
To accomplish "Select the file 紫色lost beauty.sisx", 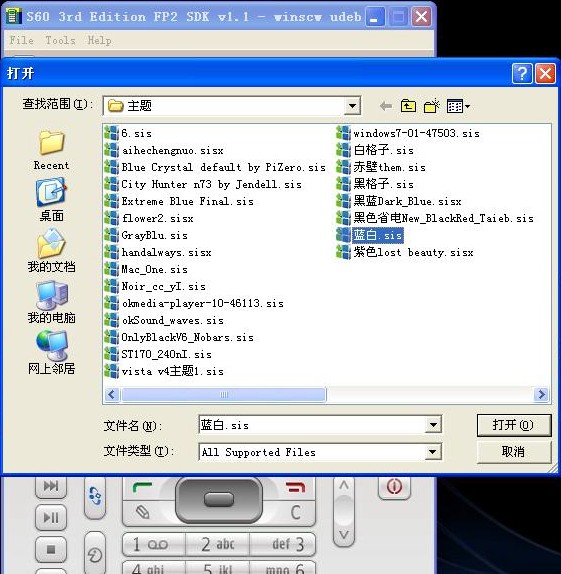I will tap(405, 252).
